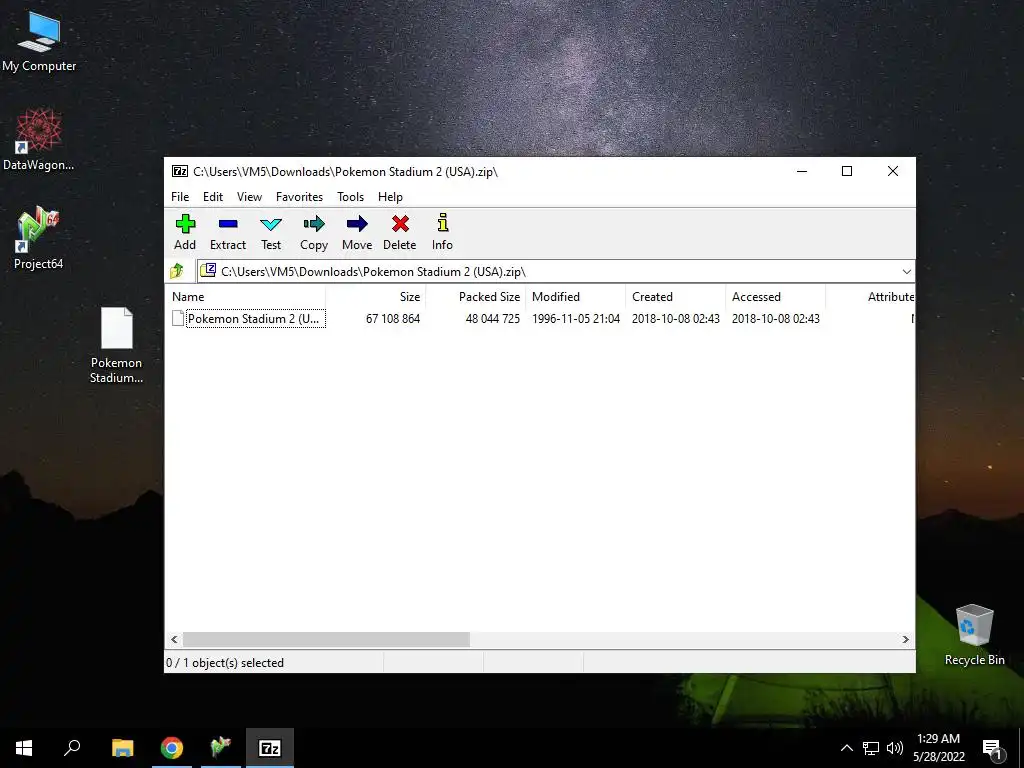
Task: Maximize the 7-Zip window
Action: tap(847, 171)
